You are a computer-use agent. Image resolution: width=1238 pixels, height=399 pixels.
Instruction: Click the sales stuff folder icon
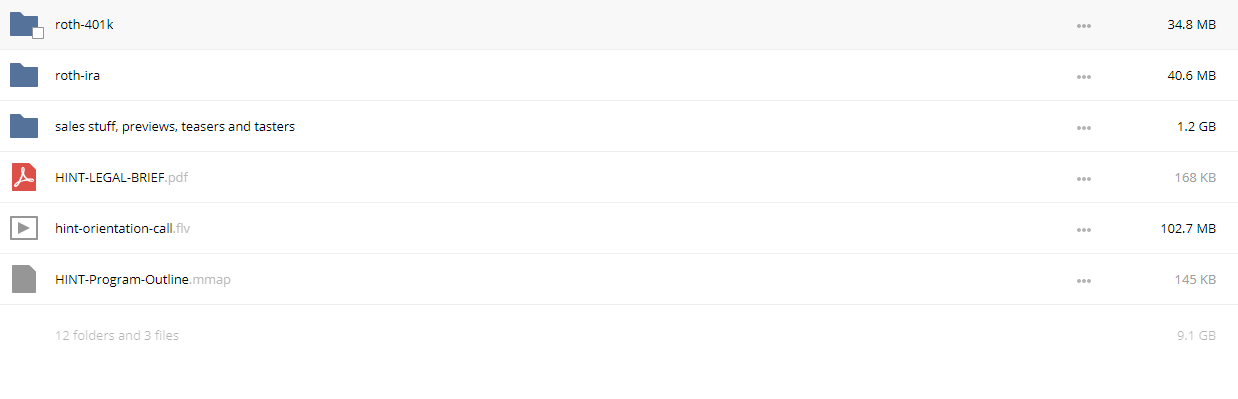click(24, 126)
